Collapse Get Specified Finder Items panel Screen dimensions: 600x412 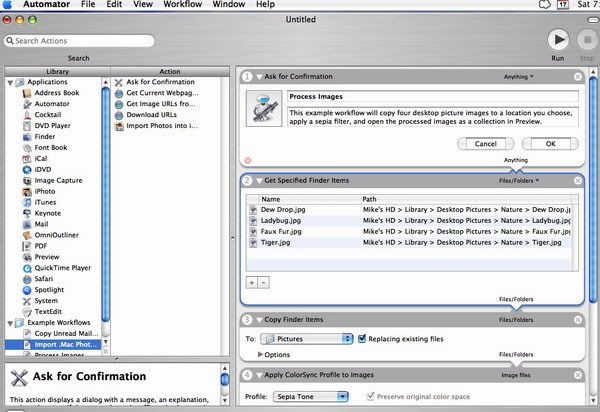(259, 181)
